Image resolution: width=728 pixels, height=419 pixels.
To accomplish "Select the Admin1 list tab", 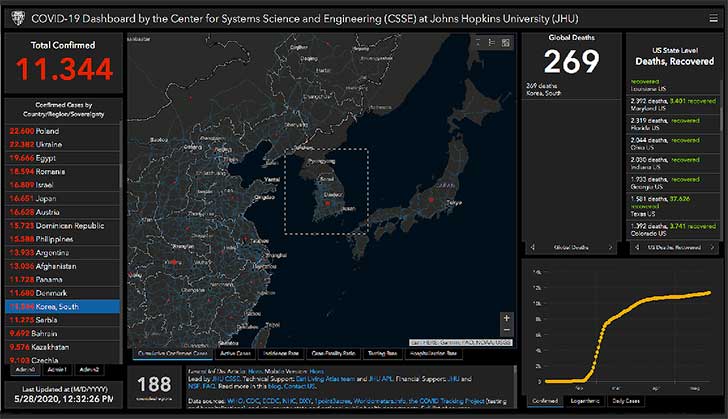I will (57, 370).
